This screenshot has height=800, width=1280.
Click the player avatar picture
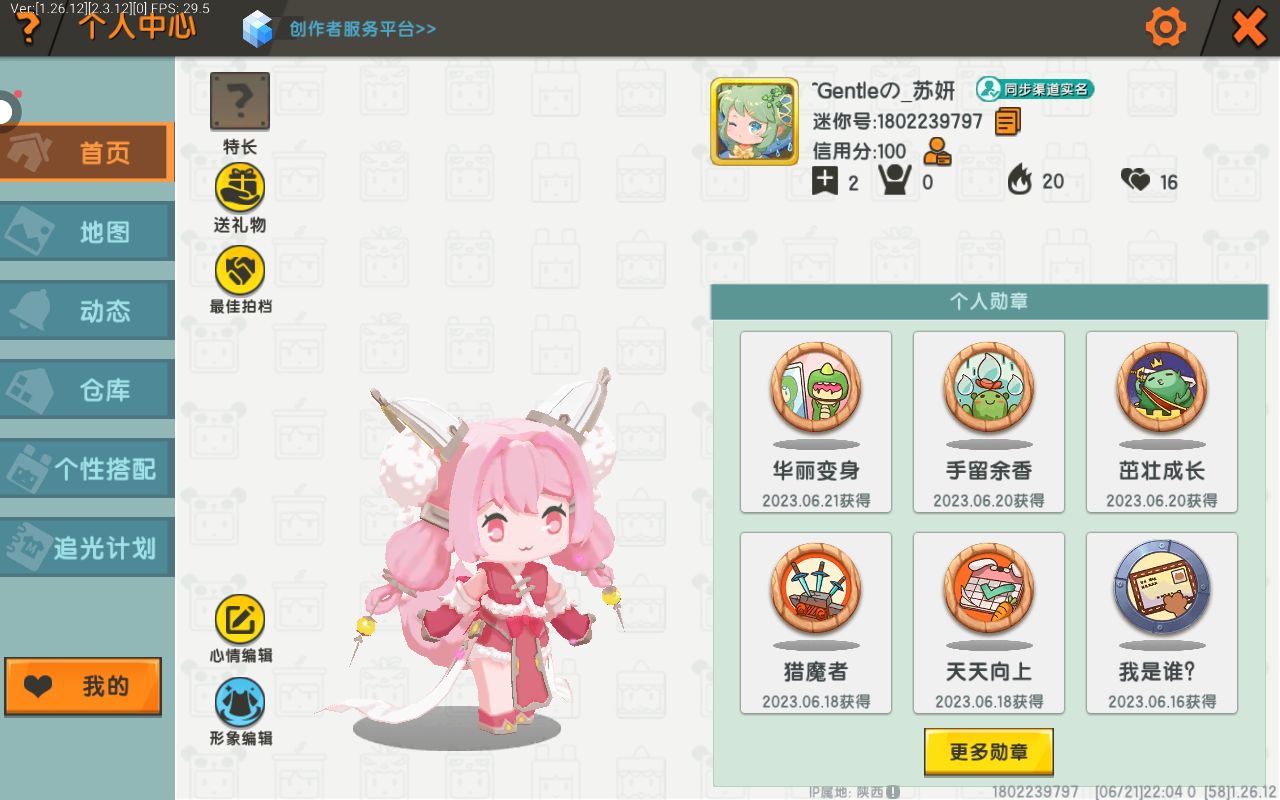point(755,121)
